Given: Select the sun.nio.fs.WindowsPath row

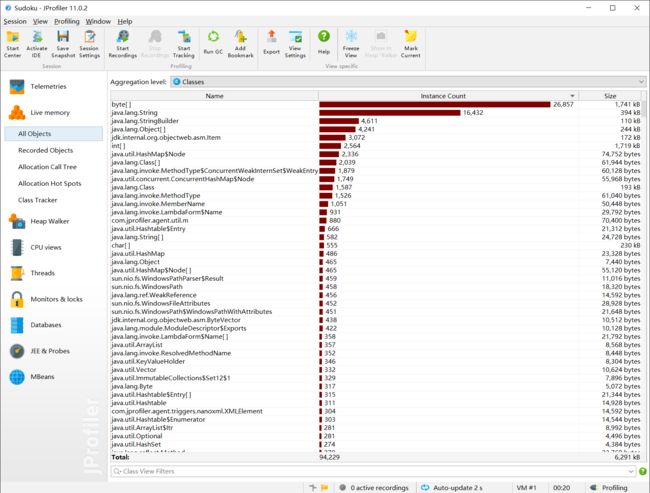Looking at the screenshot, I should pos(376,287).
